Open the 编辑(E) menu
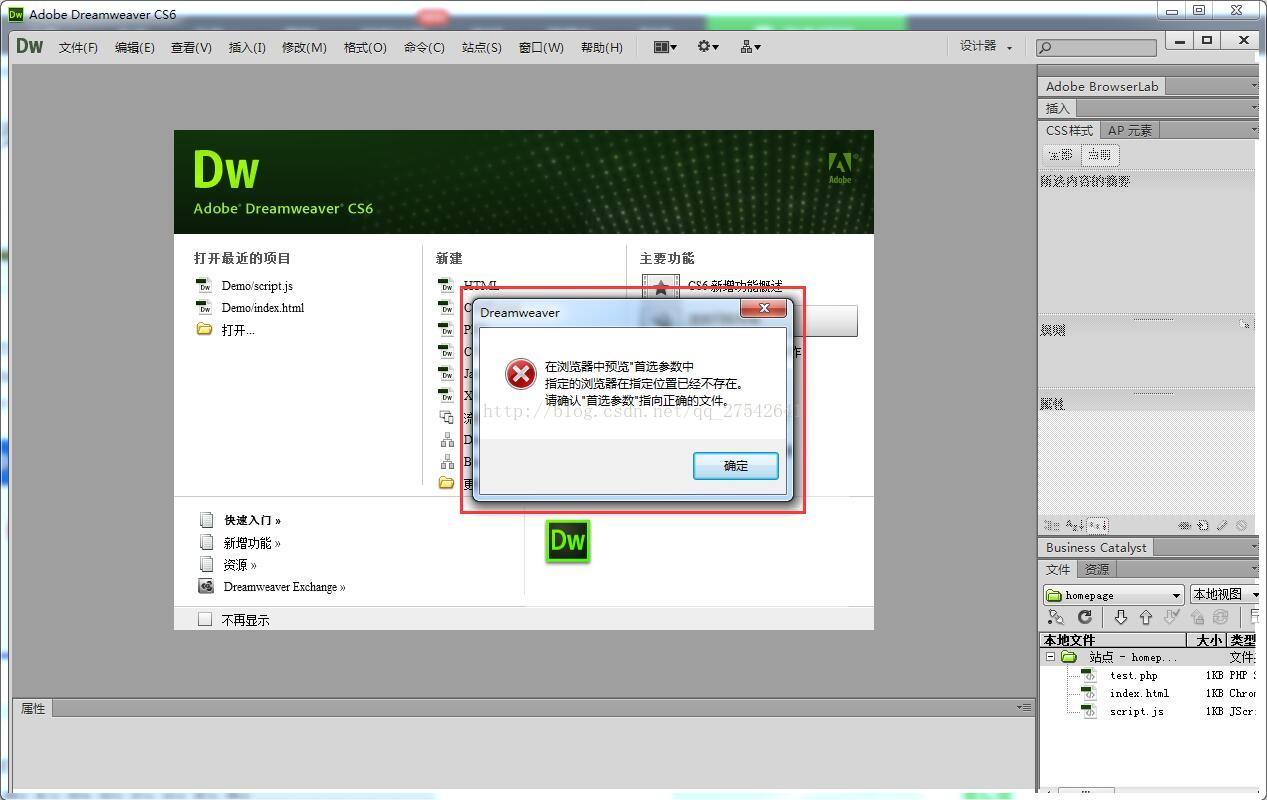 pyautogui.click(x=134, y=47)
